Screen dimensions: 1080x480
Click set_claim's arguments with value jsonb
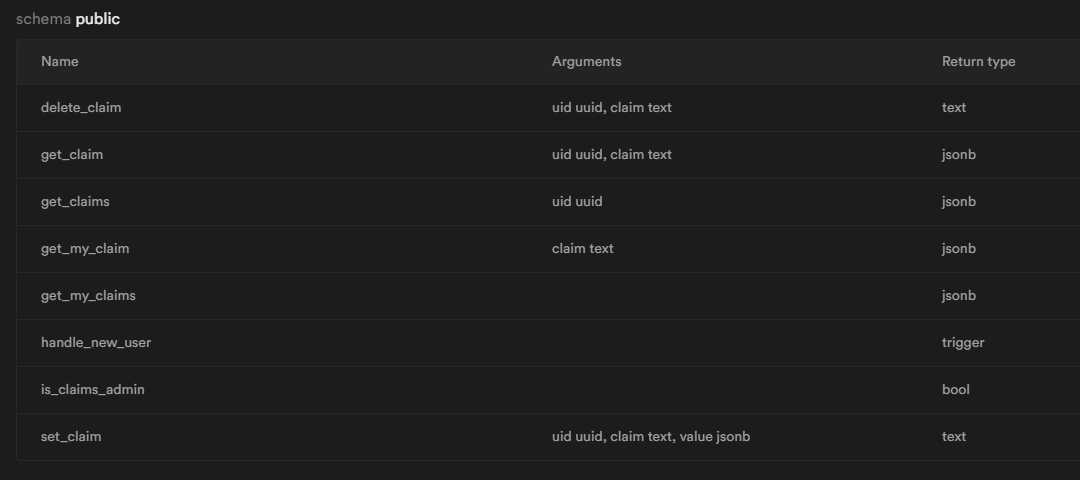pyautogui.click(x=651, y=437)
